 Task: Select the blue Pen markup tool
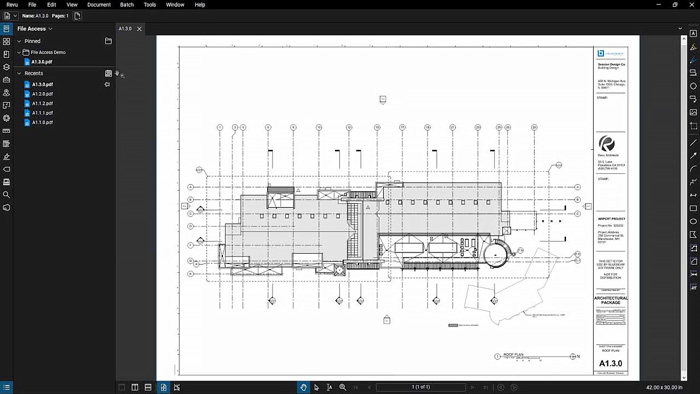point(693,59)
